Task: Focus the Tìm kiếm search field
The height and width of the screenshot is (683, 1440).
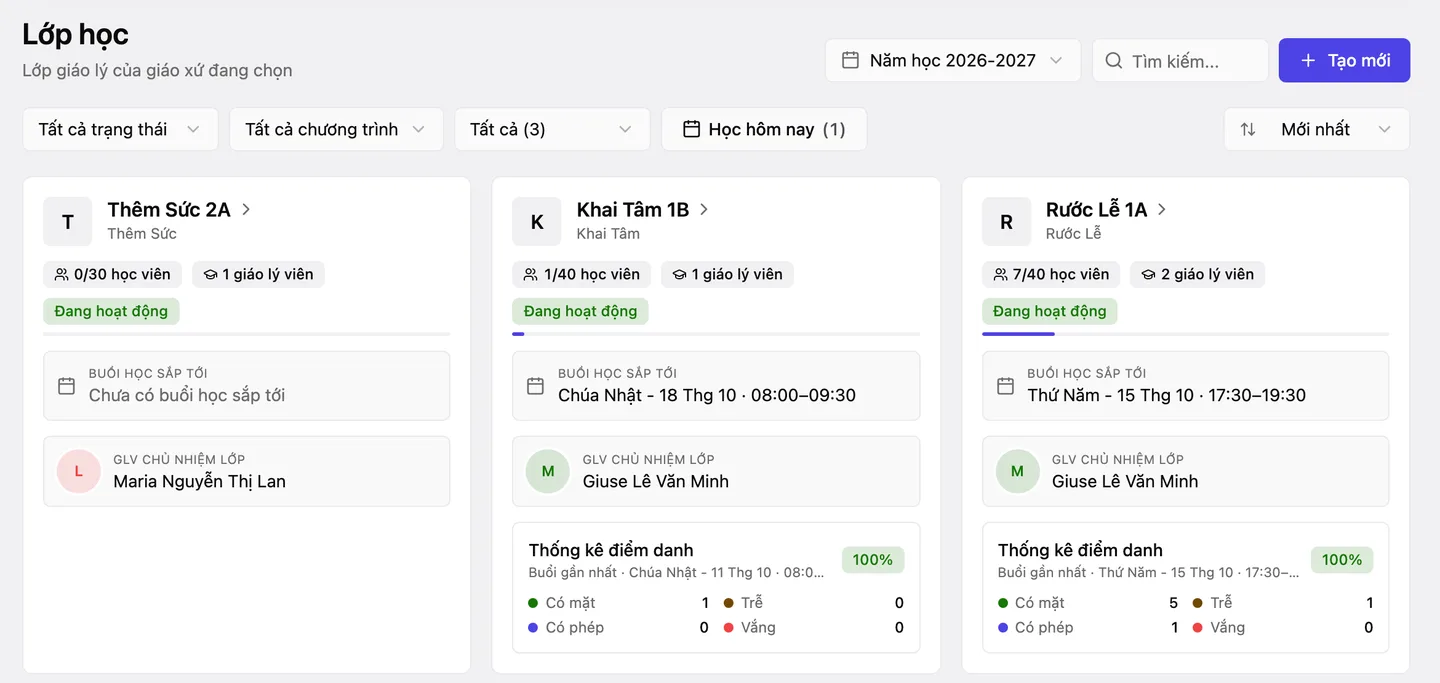Action: [1180, 60]
